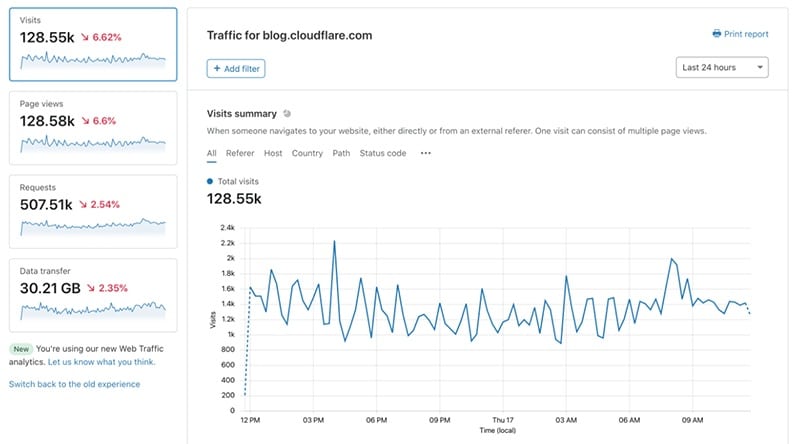Click the 128.55k total under Total visits
This screenshot has width=800, height=444.
click(234, 199)
